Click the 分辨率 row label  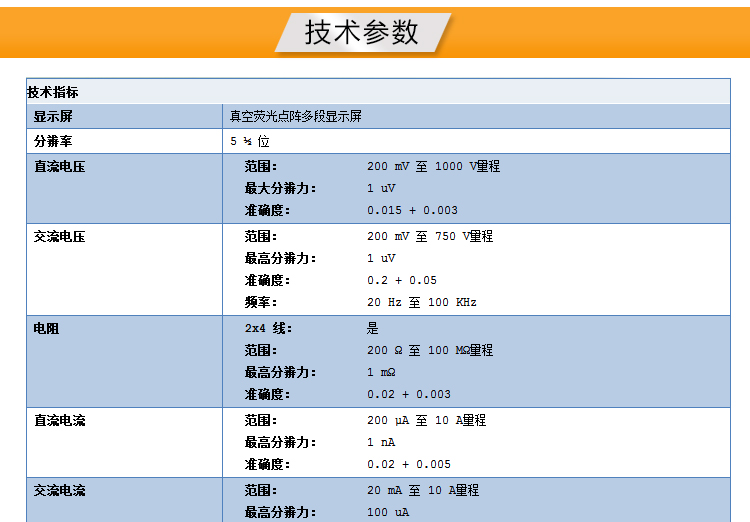[53, 141]
